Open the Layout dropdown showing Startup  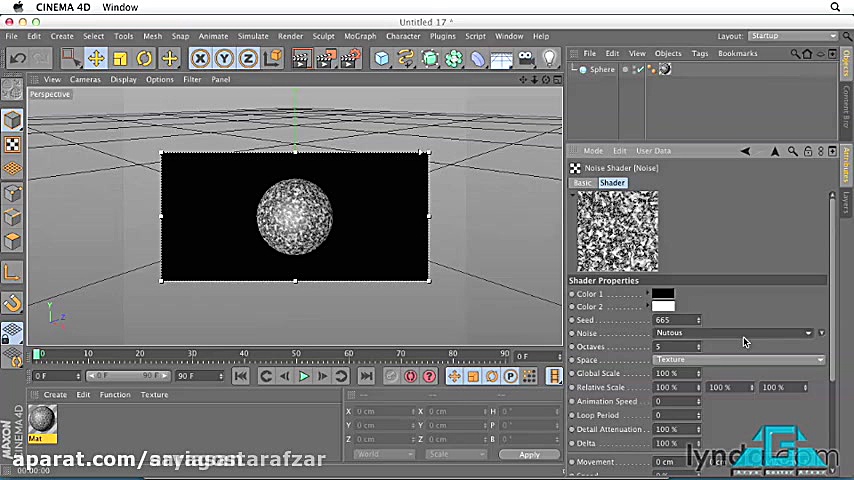pyautogui.click(x=792, y=36)
